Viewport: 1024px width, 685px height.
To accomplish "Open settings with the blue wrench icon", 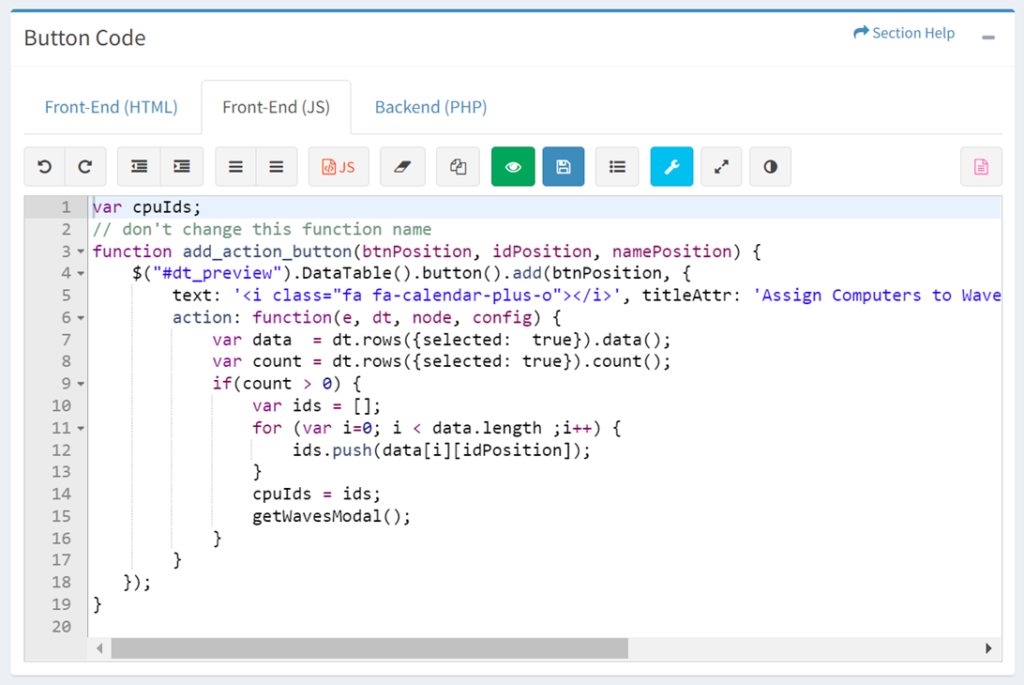I will tap(671, 167).
